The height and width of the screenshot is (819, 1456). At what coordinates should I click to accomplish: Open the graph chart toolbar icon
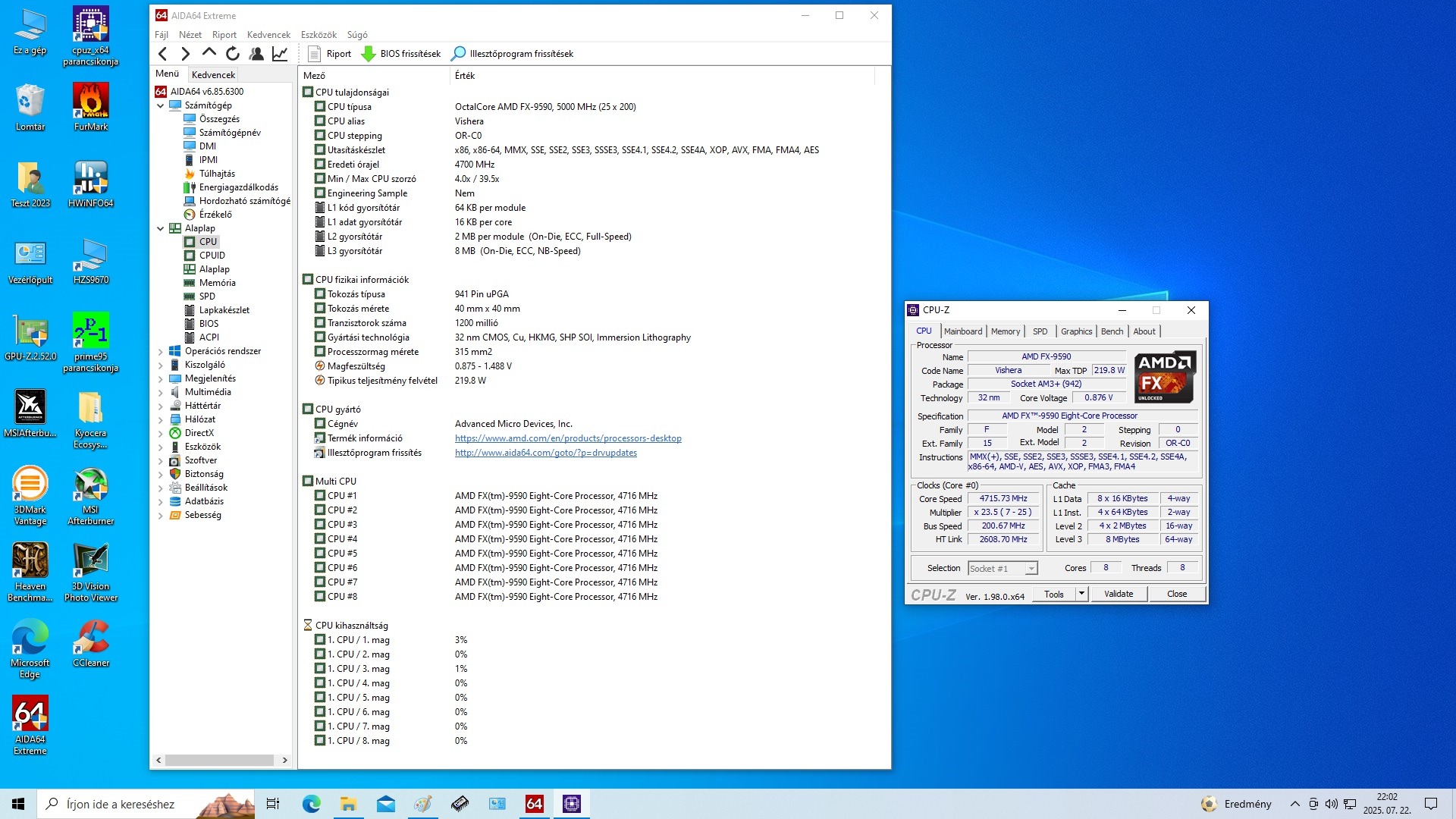coord(280,54)
